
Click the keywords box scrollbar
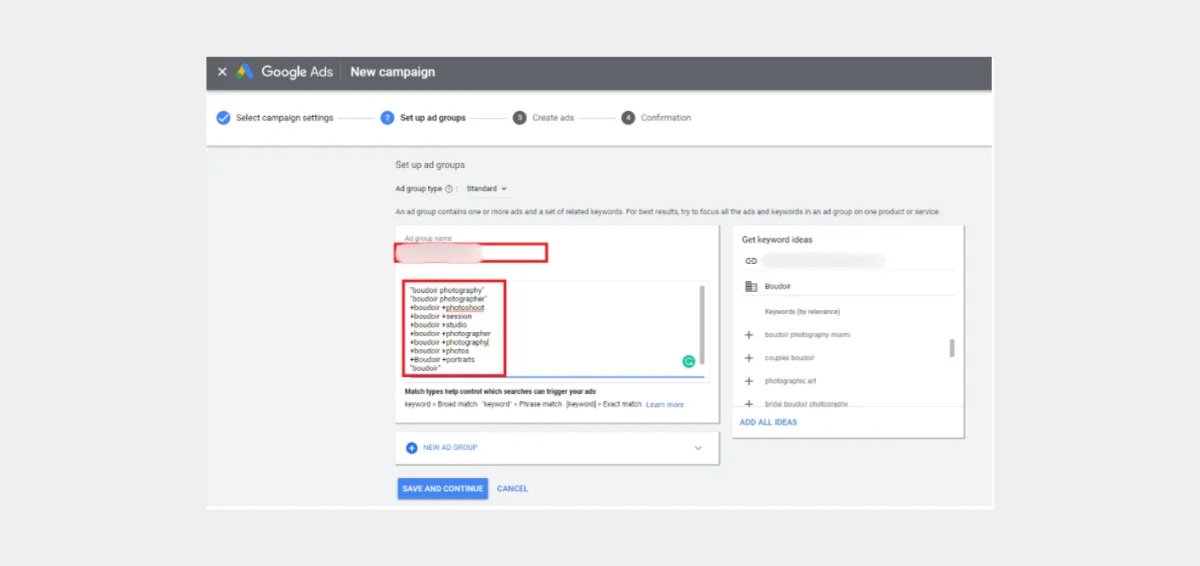pos(701,325)
